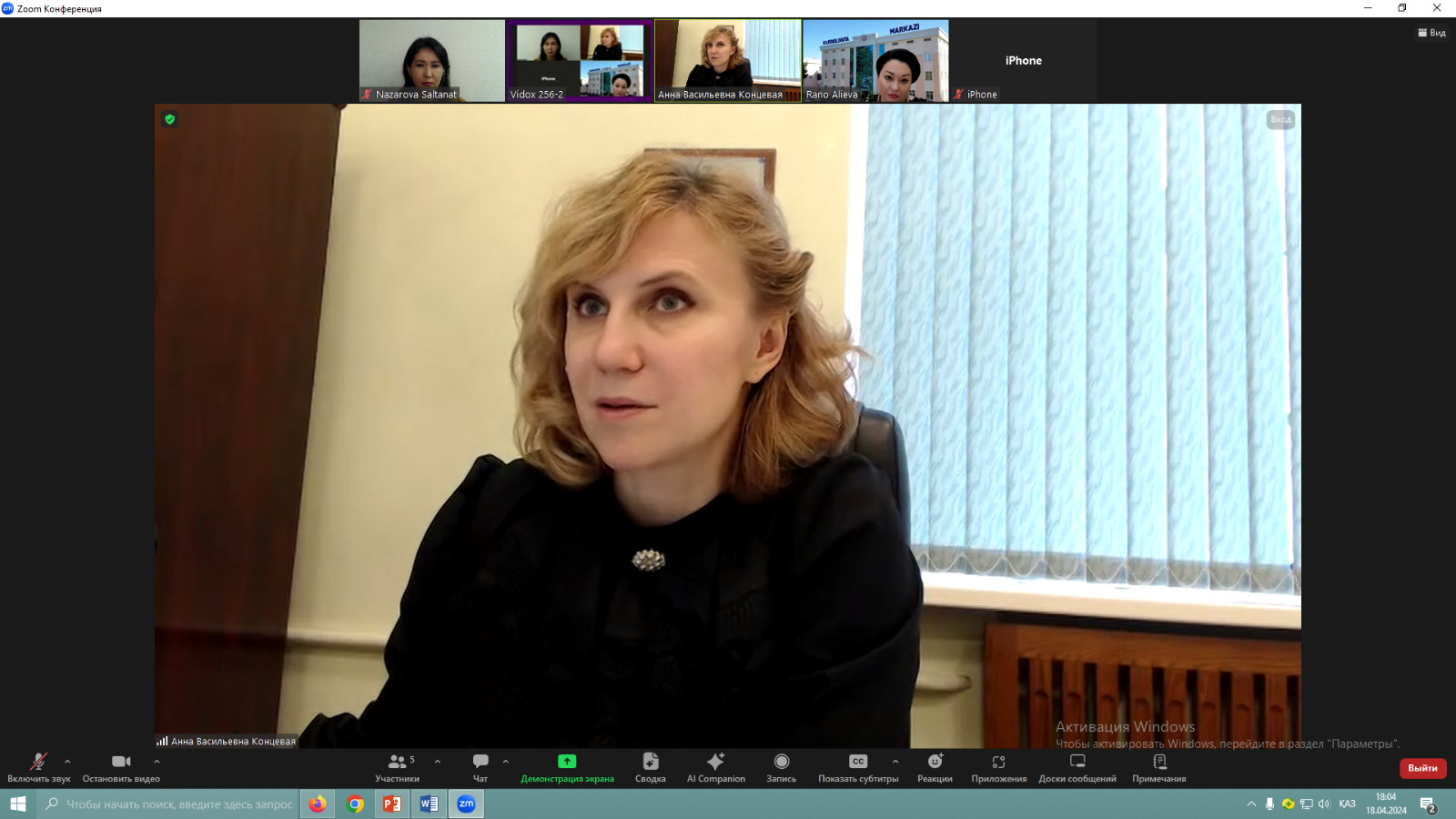
Task: Open the Вид view menu
Action: pos(1431,33)
